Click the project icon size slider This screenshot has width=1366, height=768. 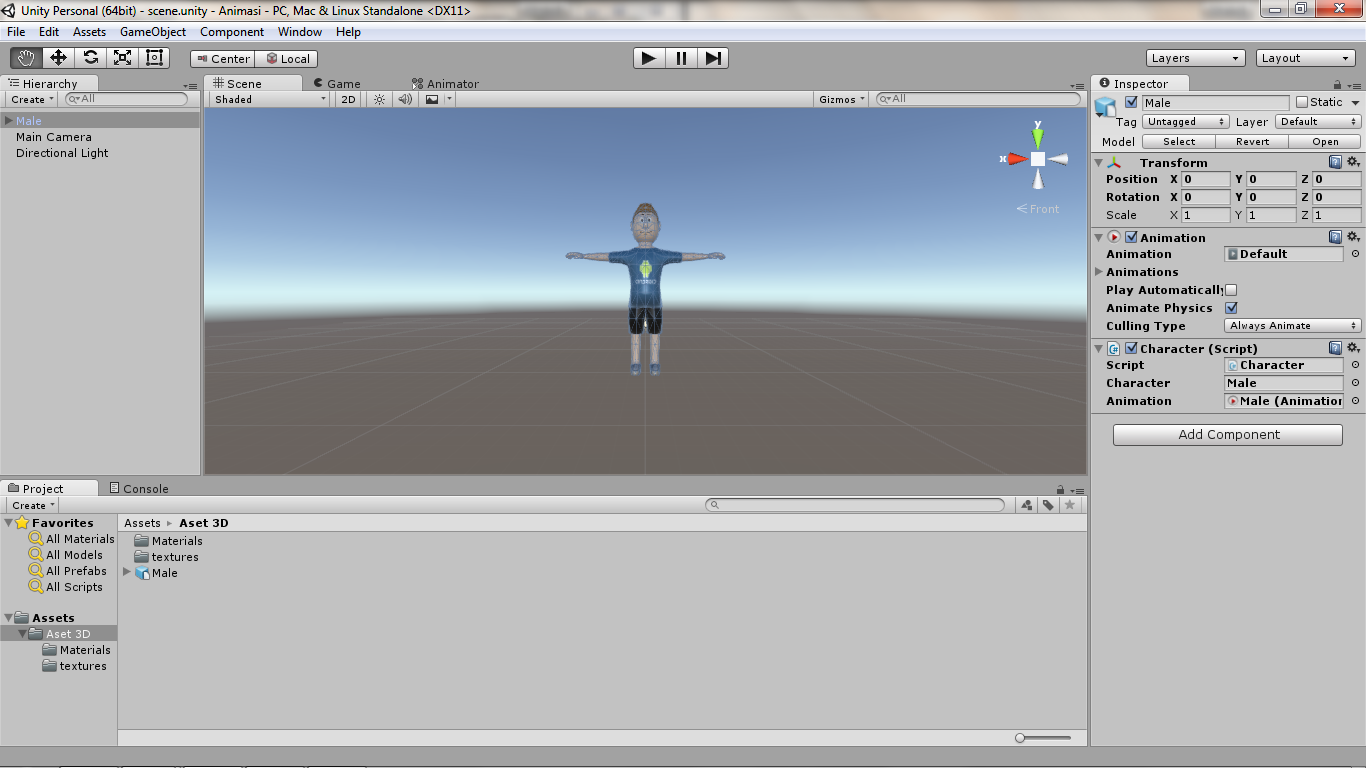click(1042, 738)
